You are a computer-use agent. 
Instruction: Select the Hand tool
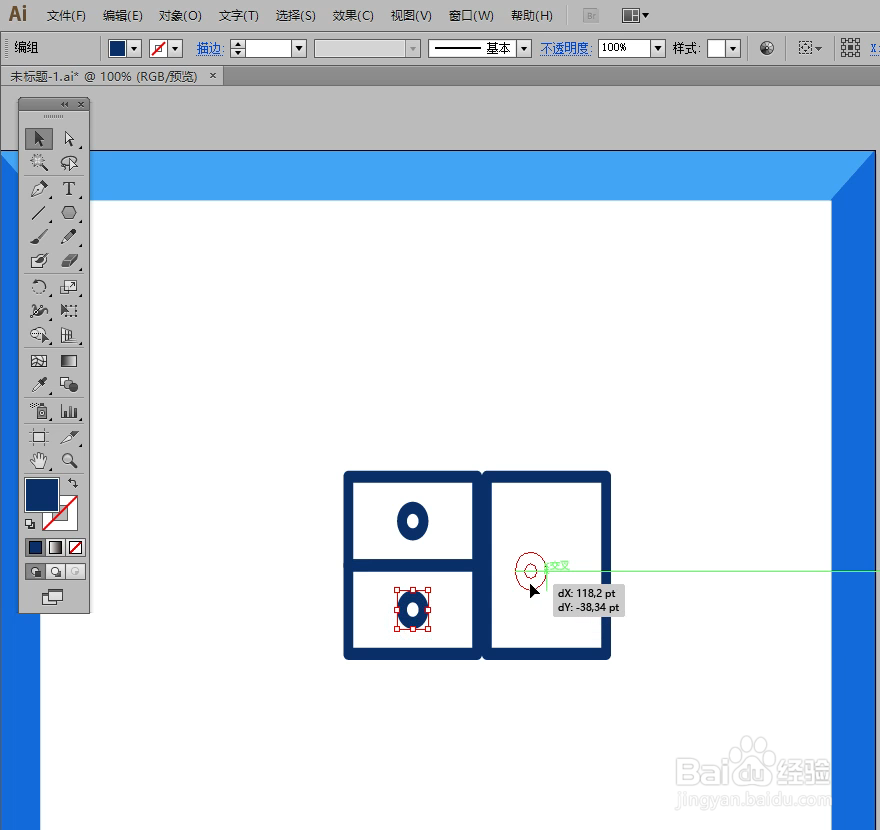(x=39, y=461)
